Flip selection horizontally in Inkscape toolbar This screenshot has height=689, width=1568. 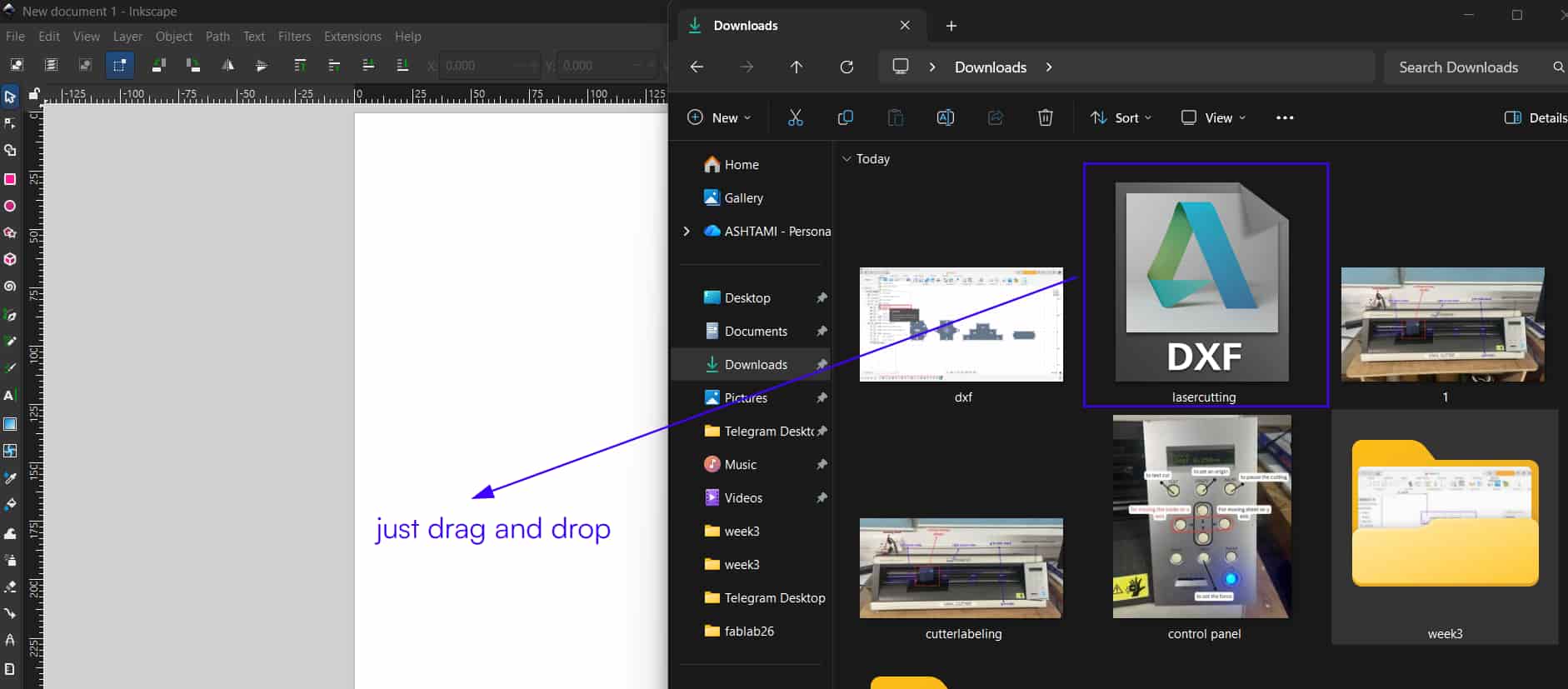pyautogui.click(x=227, y=65)
